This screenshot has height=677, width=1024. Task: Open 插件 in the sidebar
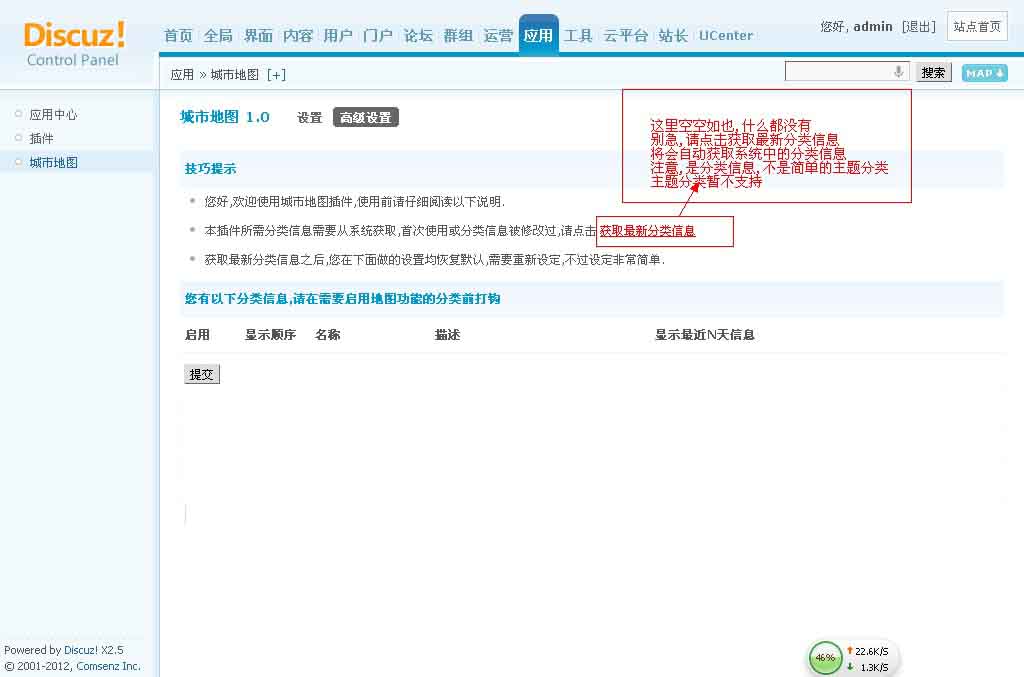pos(41,138)
